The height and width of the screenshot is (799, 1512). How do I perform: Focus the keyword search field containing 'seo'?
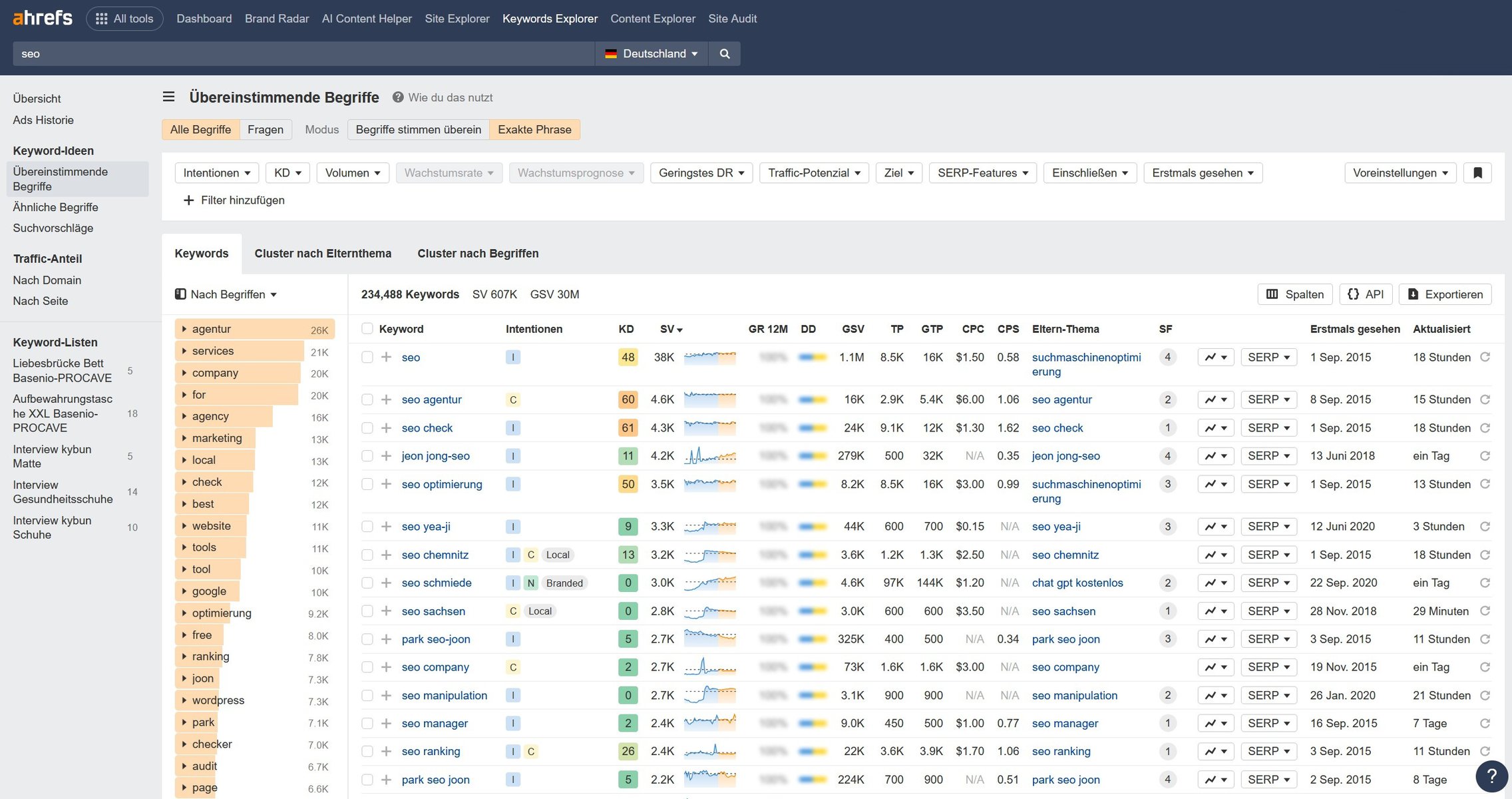tap(303, 54)
